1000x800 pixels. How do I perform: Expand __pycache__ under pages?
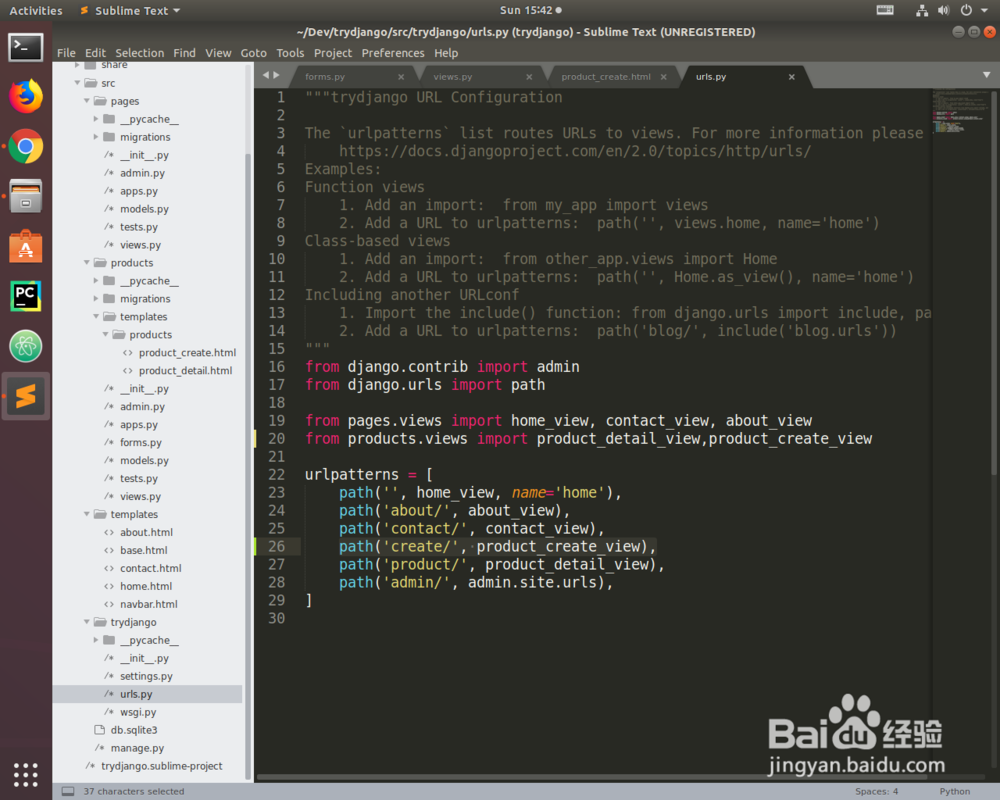(96, 119)
